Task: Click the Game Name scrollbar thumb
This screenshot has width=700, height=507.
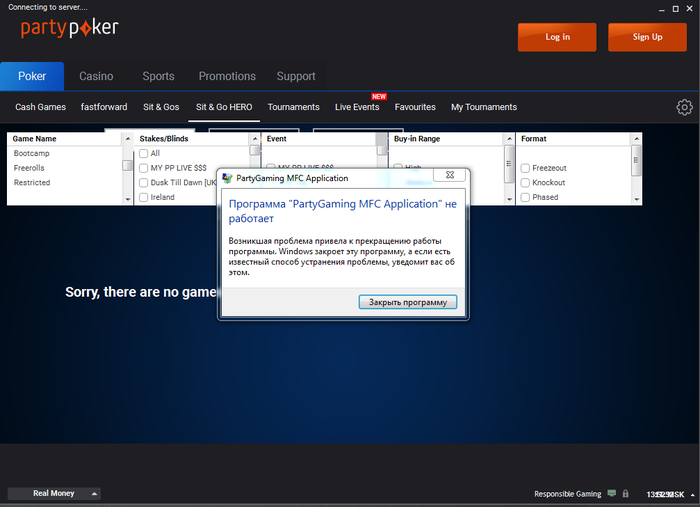Action: 128,166
